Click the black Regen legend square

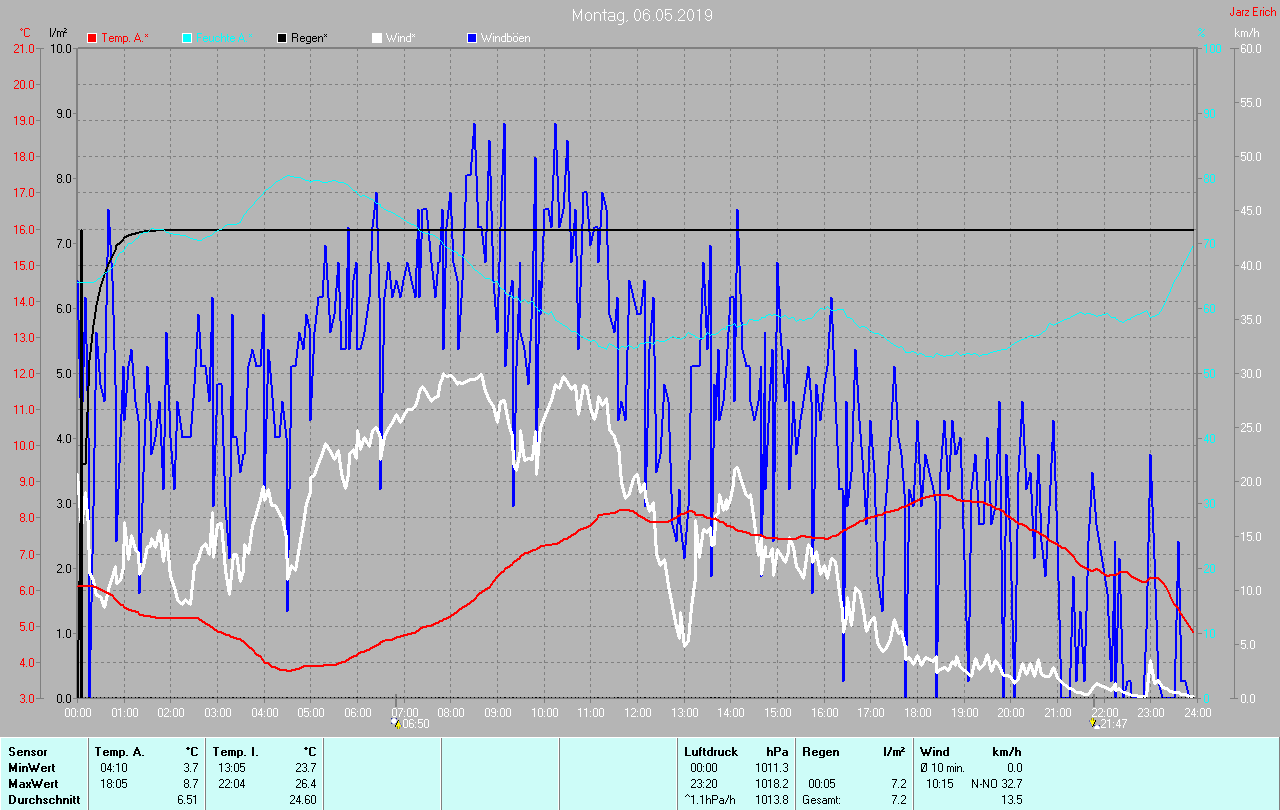(x=283, y=38)
